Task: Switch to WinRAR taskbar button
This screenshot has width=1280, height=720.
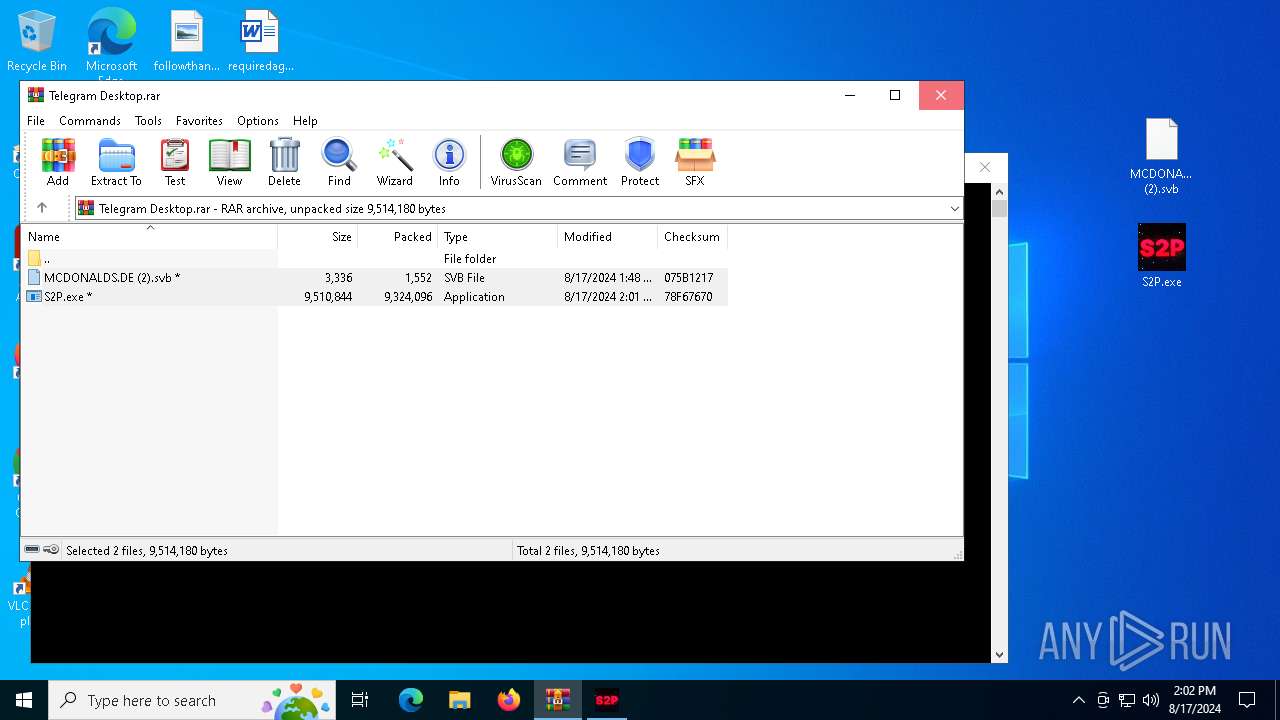Action: pyautogui.click(x=558, y=700)
